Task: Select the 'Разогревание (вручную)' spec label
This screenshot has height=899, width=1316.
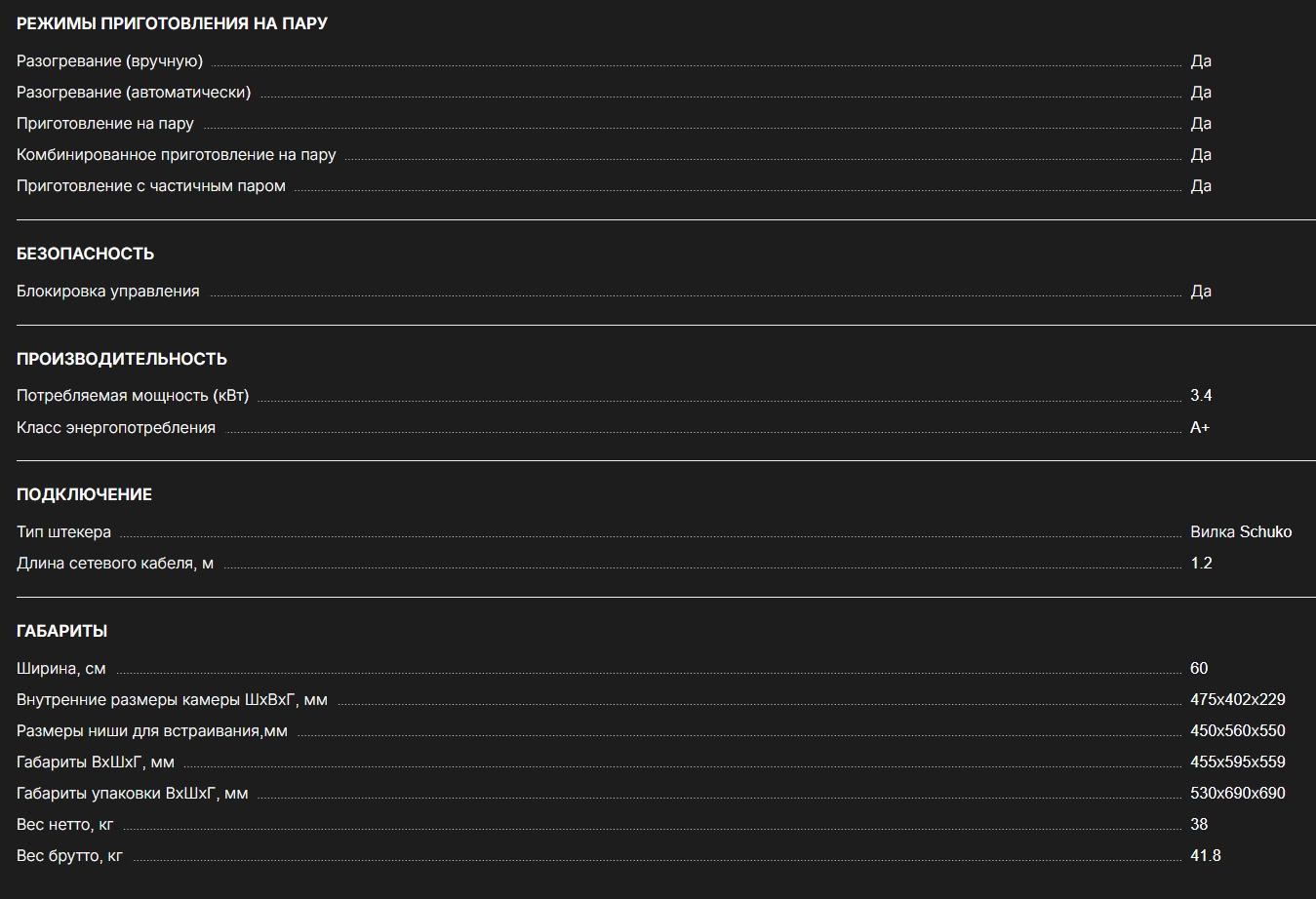Action: coord(110,61)
